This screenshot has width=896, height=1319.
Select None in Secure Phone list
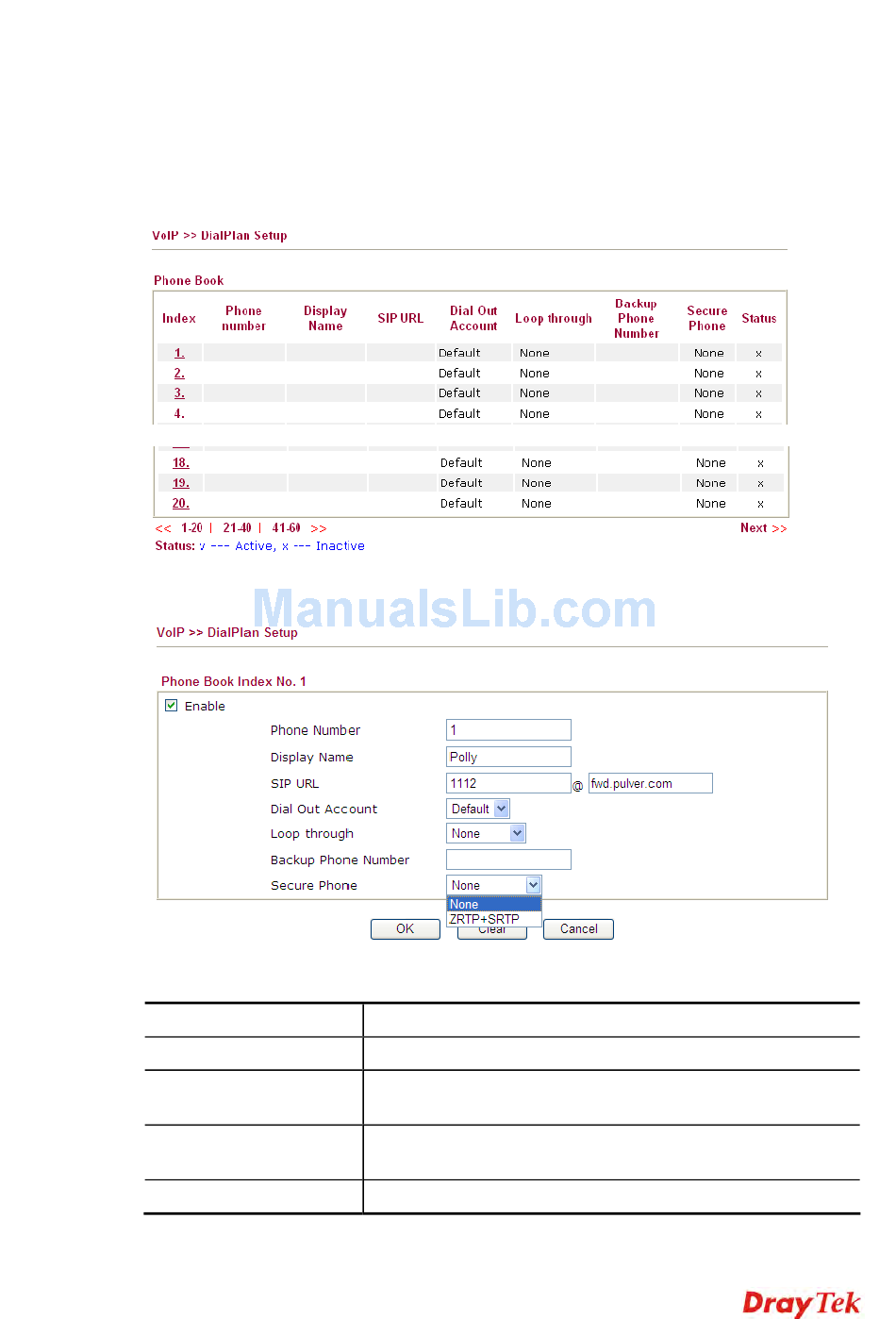pos(494,904)
